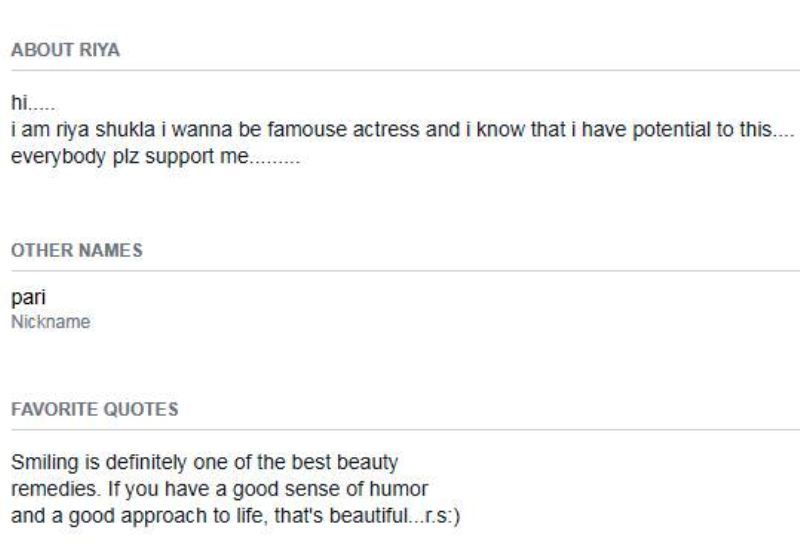This screenshot has height=560, width=800.
Task: Click the divider line under FAVORITE QUOTES
Action: [x=406, y=430]
